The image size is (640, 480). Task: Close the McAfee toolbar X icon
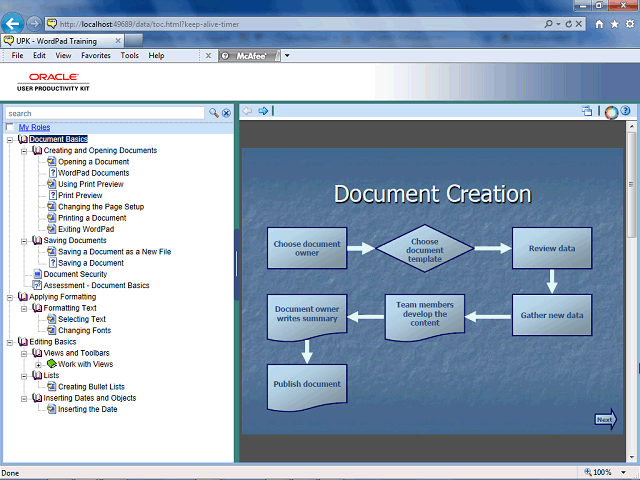click(208, 56)
